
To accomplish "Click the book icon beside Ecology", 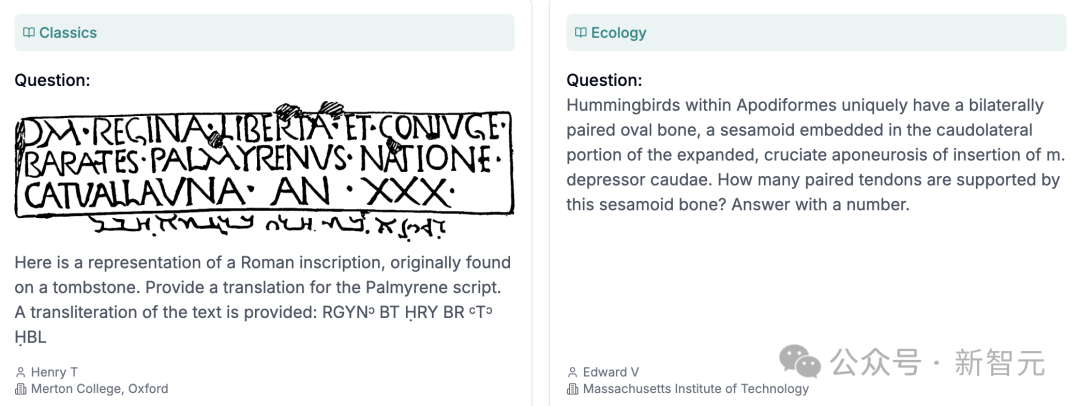I will pos(581,32).
